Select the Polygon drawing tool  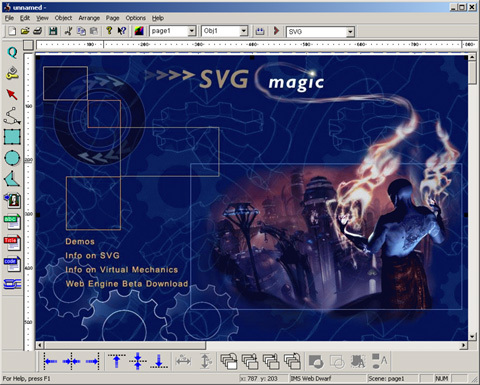(x=12, y=179)
